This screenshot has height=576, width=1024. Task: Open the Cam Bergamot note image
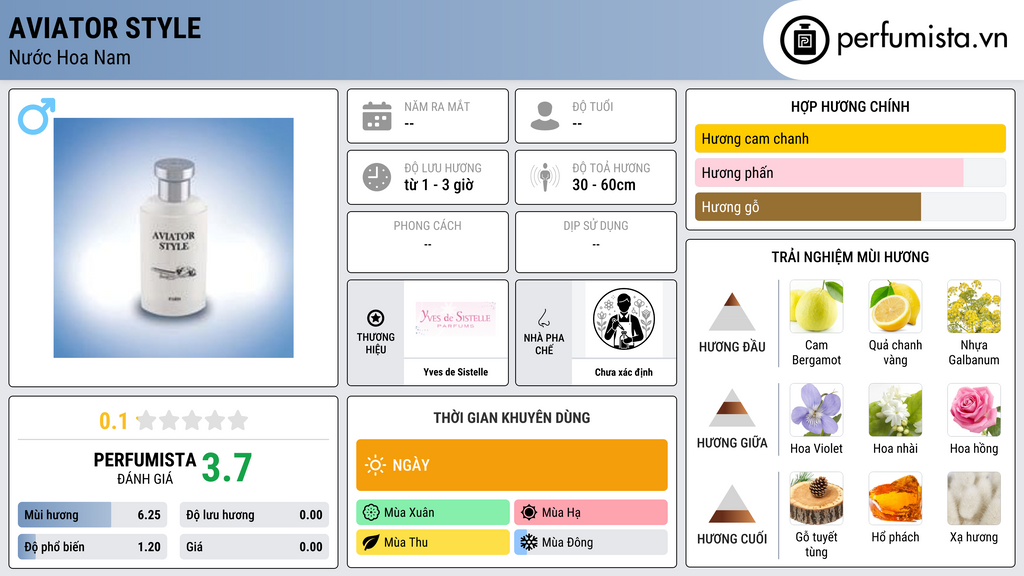816,306
